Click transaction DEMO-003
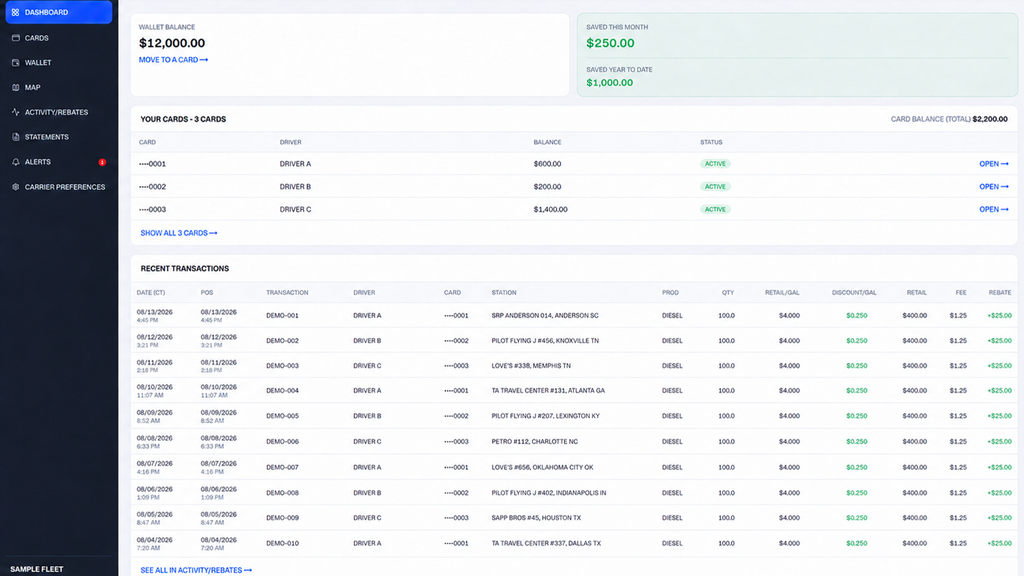Viewport: 1024px width, 576px height. coord(282,366)
